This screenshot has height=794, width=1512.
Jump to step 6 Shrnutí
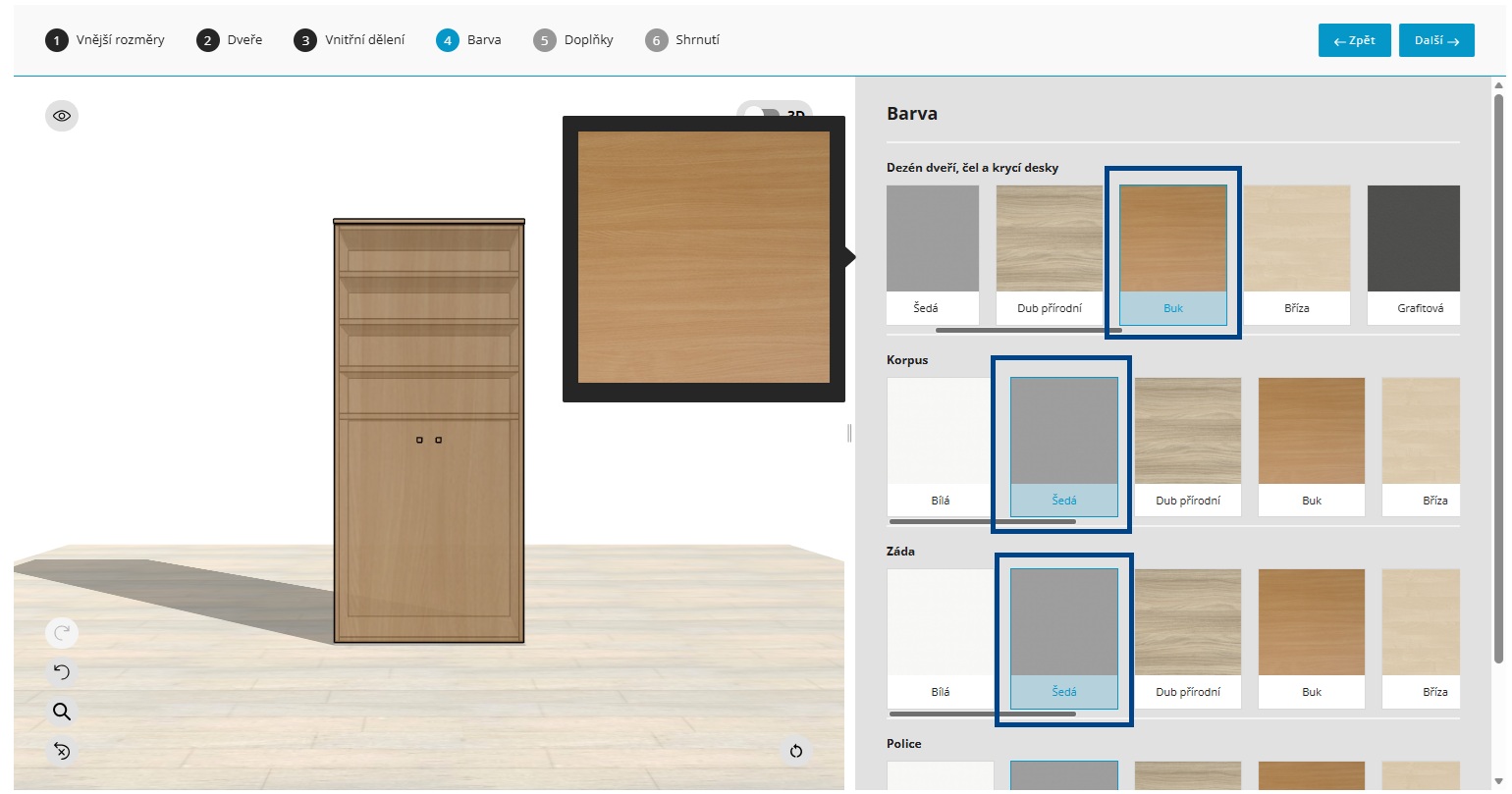click(683, 40)
